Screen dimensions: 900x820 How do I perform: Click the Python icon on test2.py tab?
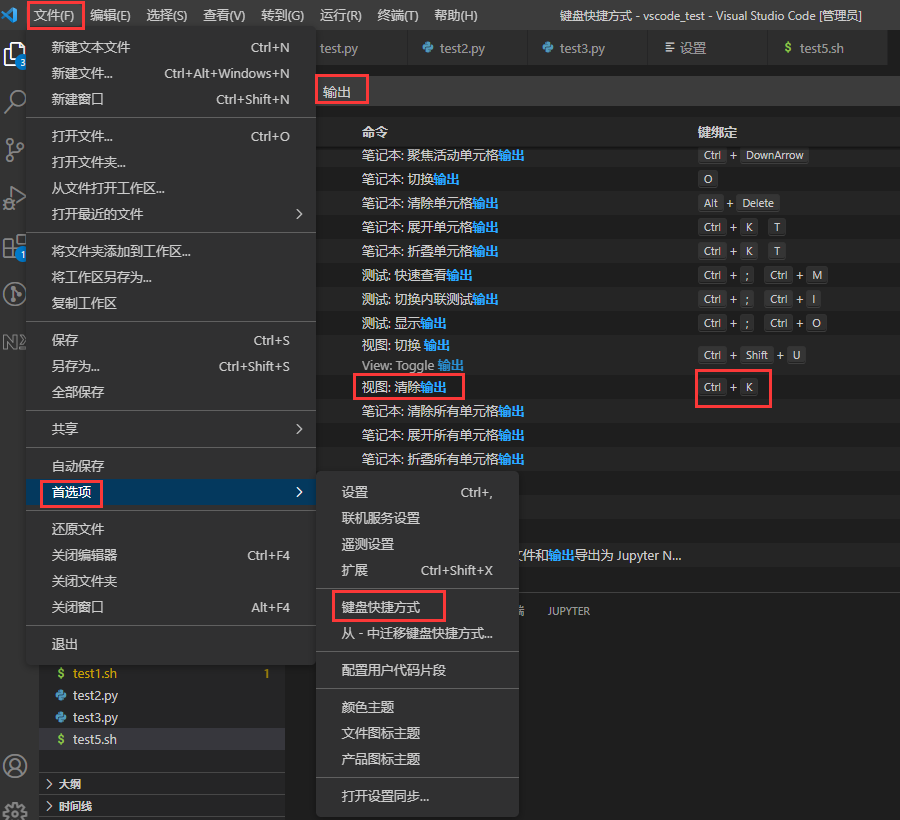click(428, 48)
